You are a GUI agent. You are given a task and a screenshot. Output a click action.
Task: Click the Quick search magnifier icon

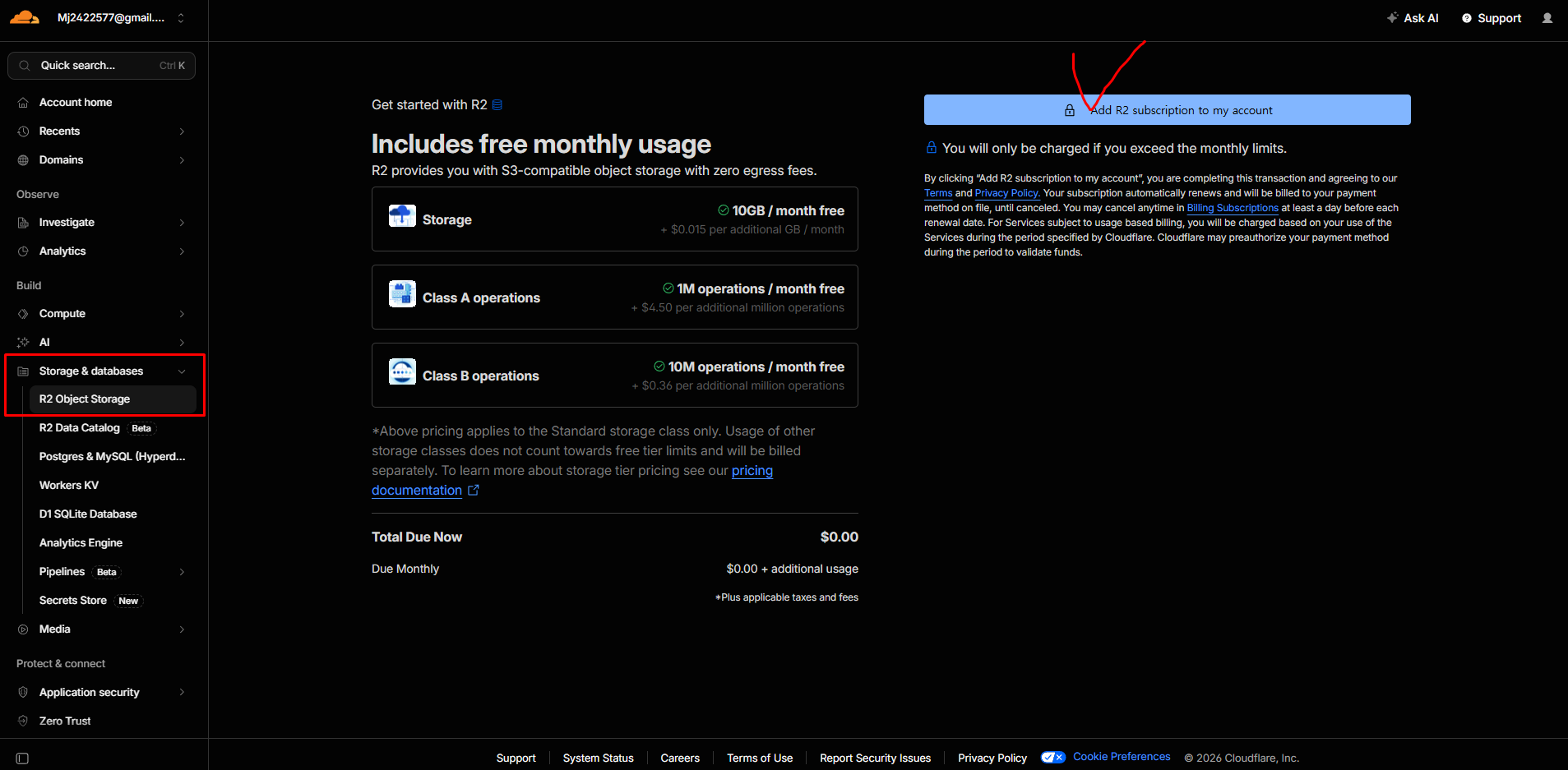pos(25,66)
